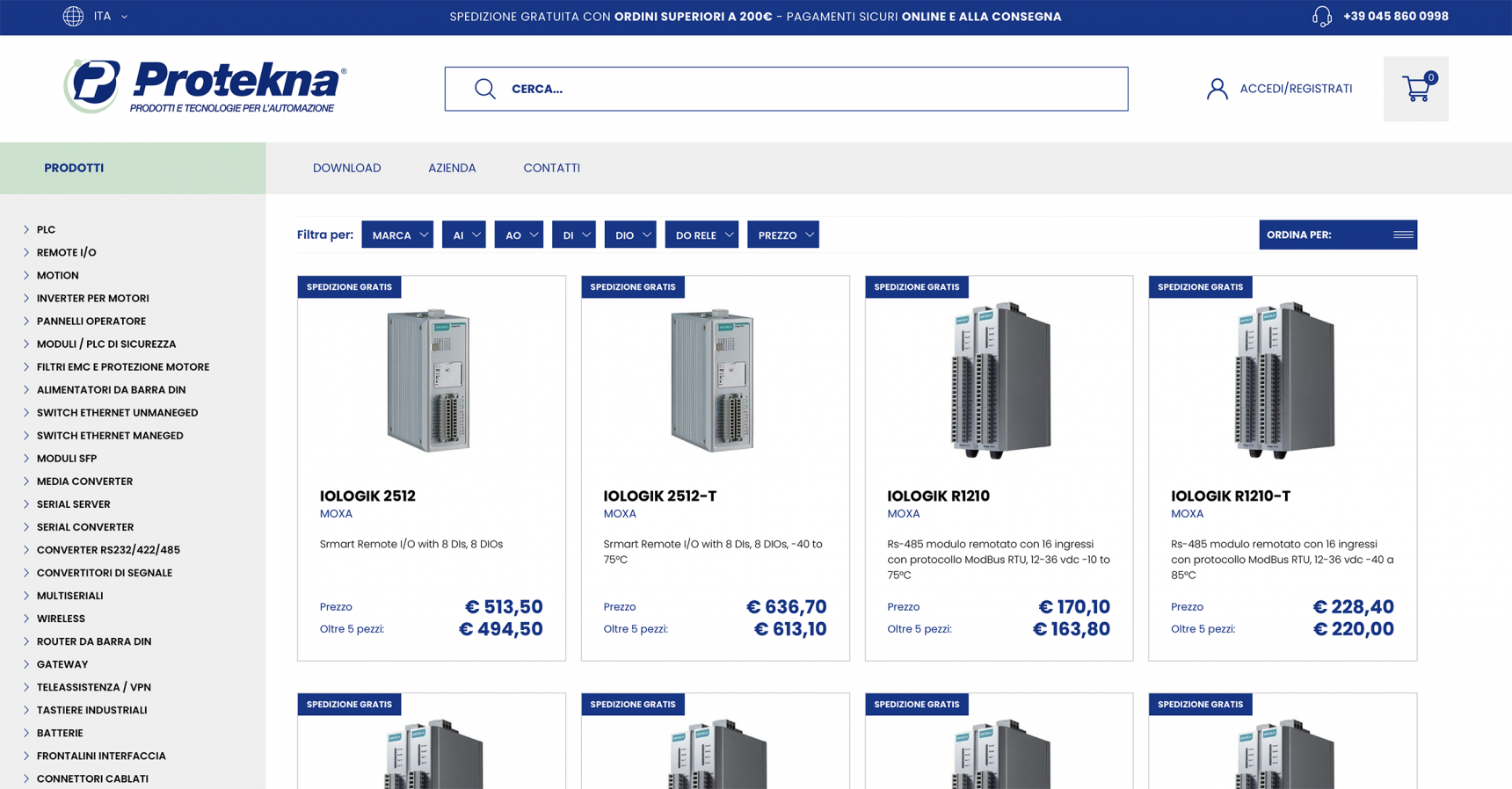Open the IOLOGIK R1210 product title
Image resolution: width=1512 pixels, height=789 pixels.
point(938,496)
